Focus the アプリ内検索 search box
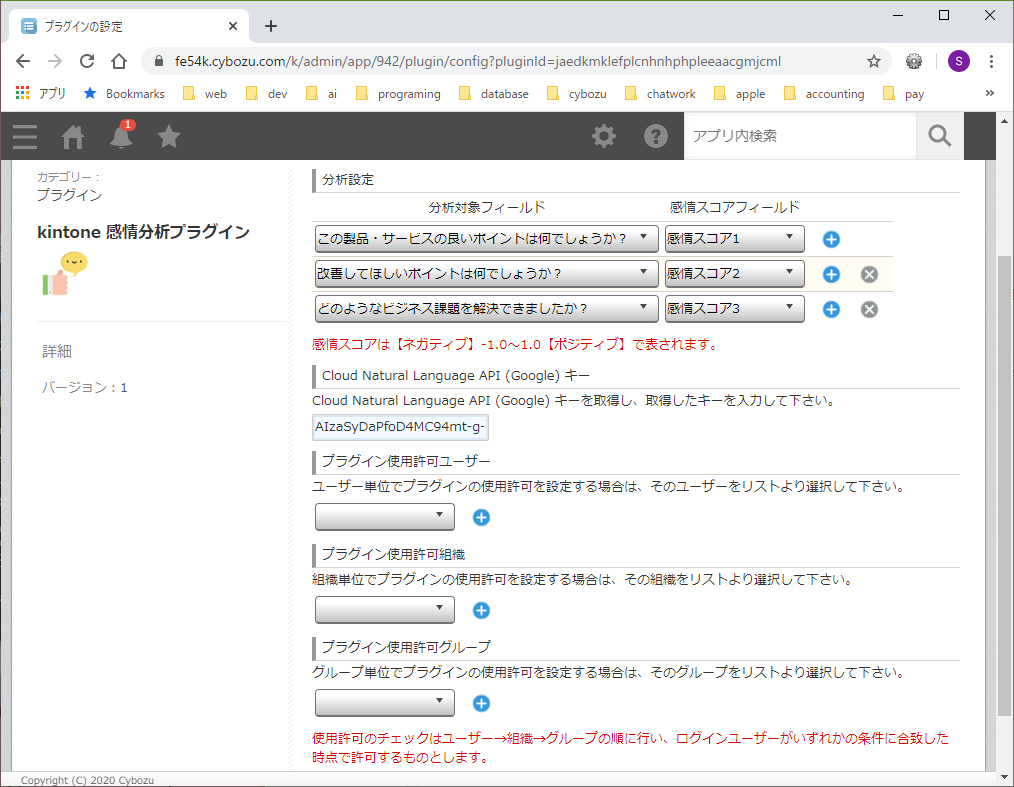 [801, 136]
